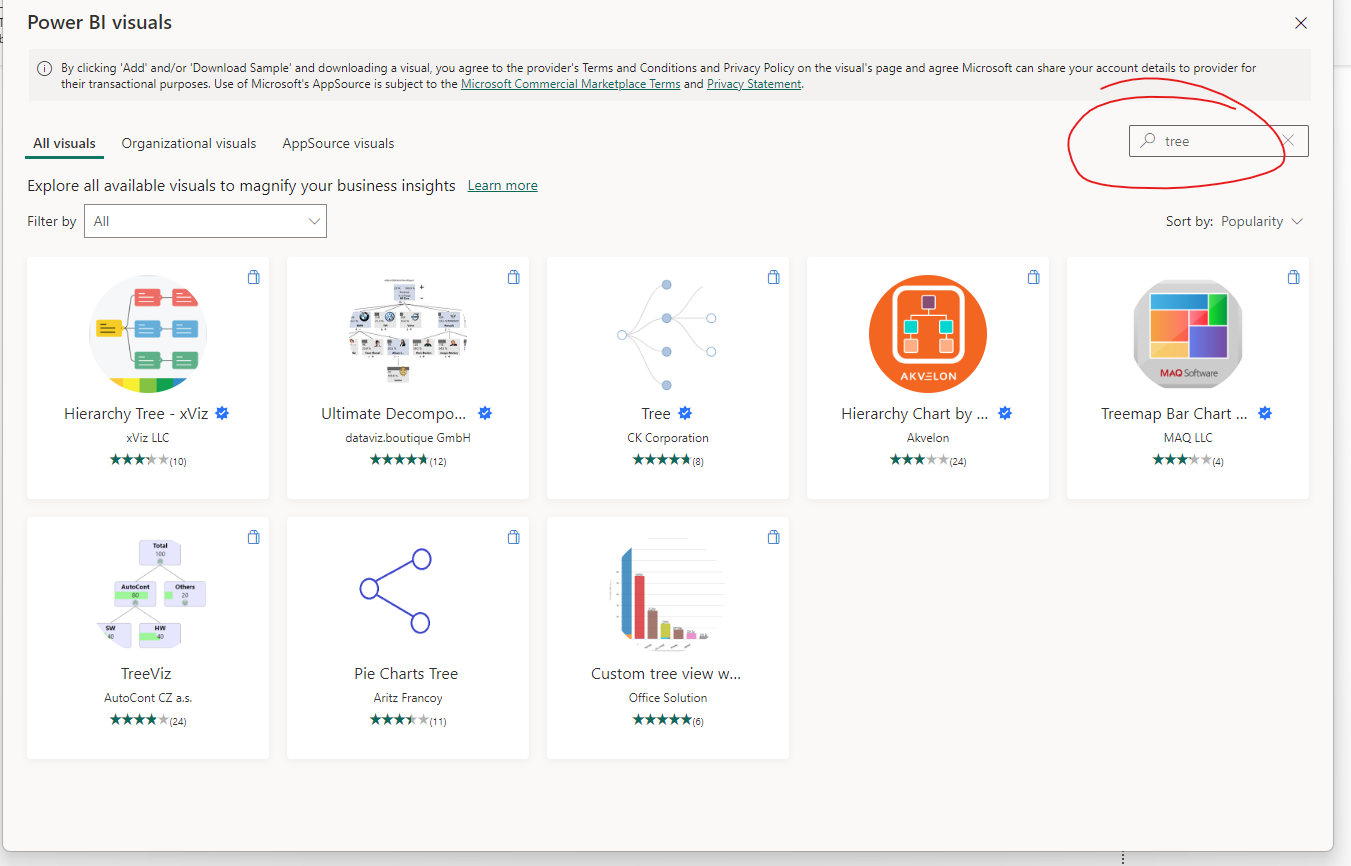Screen dimensions: 1351x866
Task: Click the TreeViz title text
Action: pyautogui.click(x=146, y=673)
